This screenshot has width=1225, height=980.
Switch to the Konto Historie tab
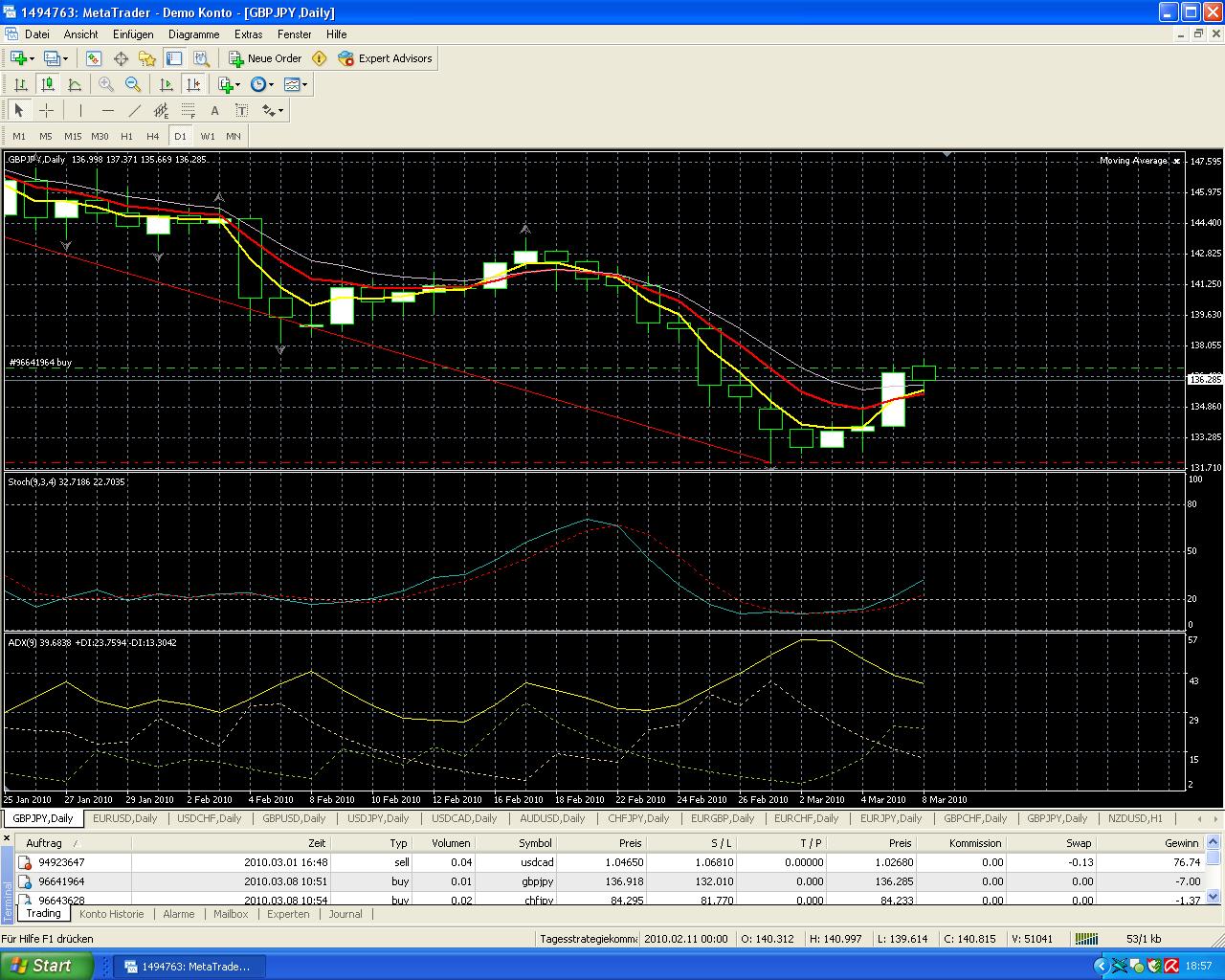click(112, 914)
